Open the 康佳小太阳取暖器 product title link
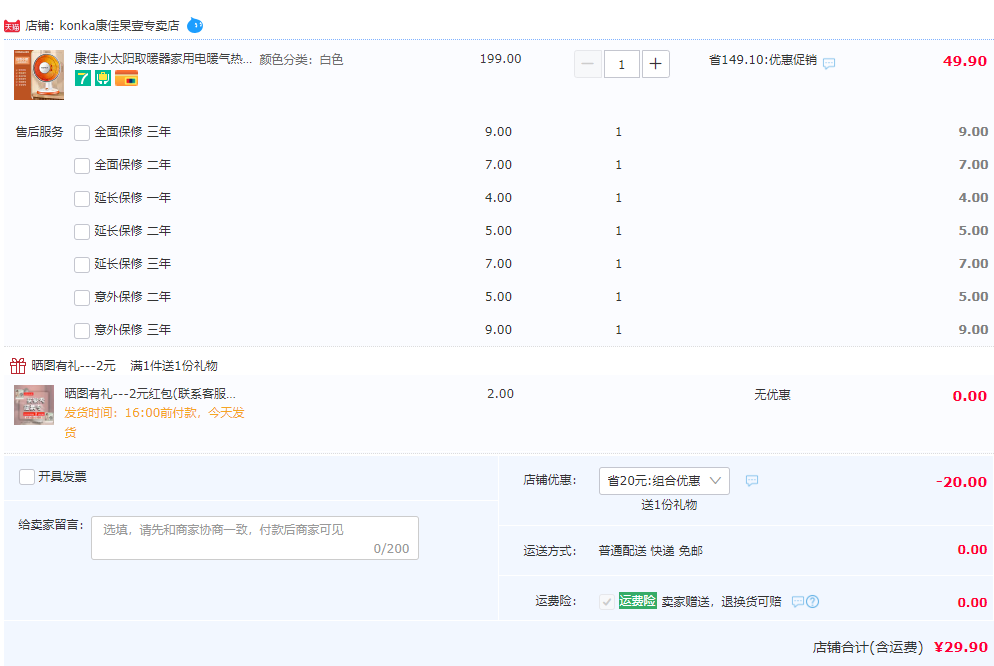The image size is (994, 666). click(x=164, y=59)
